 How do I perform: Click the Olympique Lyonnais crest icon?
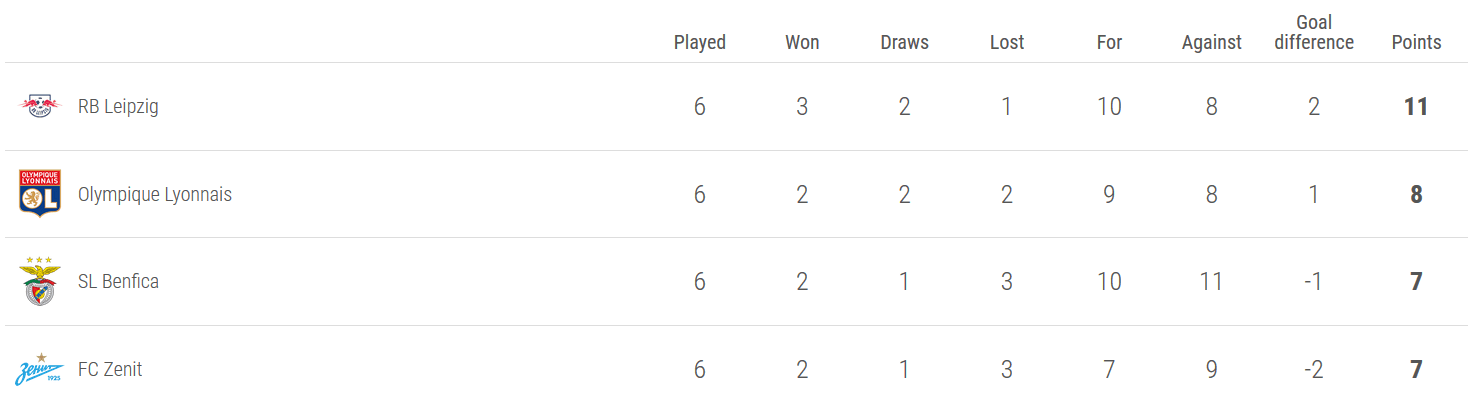point(40,193)
